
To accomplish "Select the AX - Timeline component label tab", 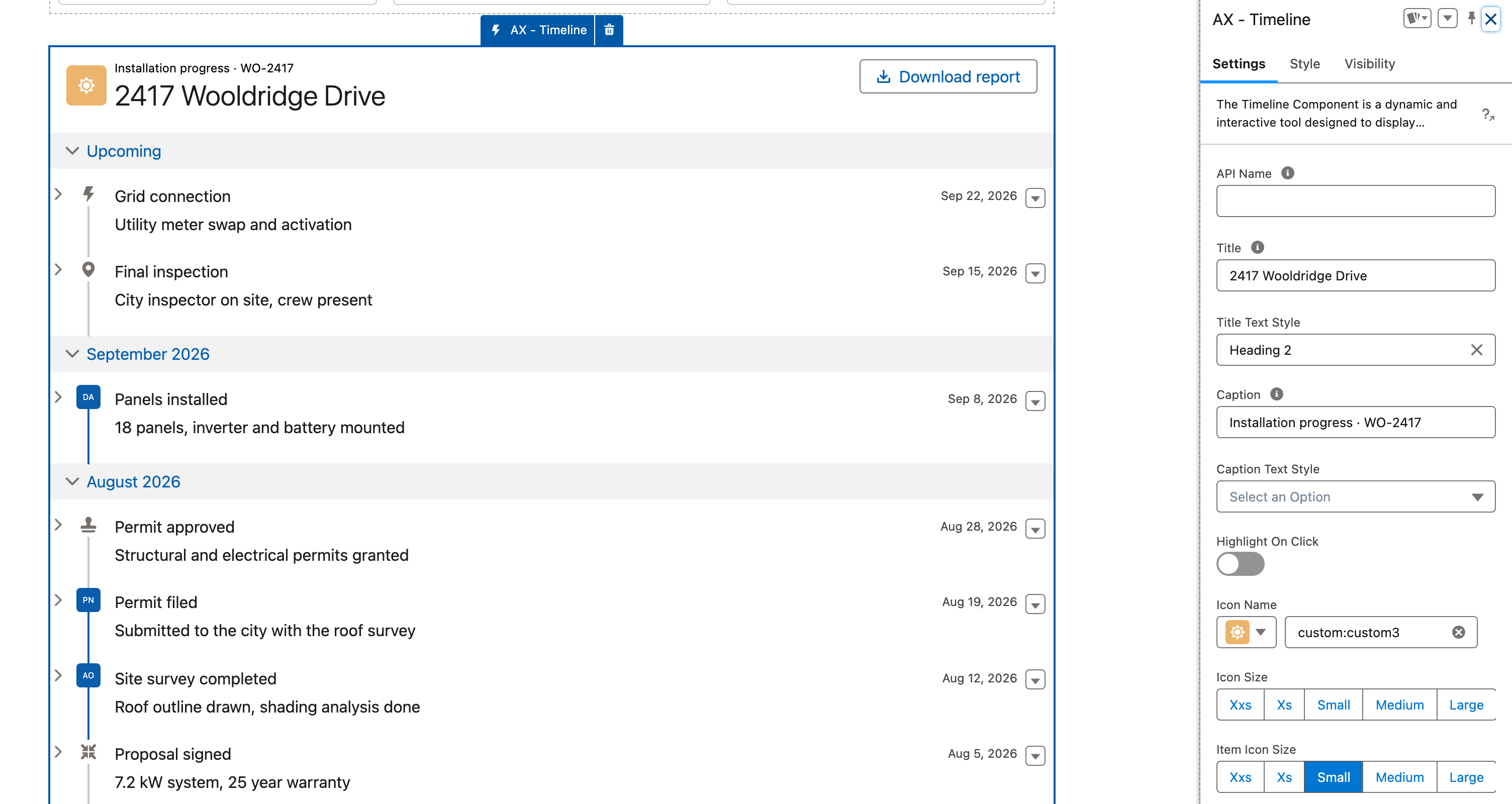I will coord(538,30).
